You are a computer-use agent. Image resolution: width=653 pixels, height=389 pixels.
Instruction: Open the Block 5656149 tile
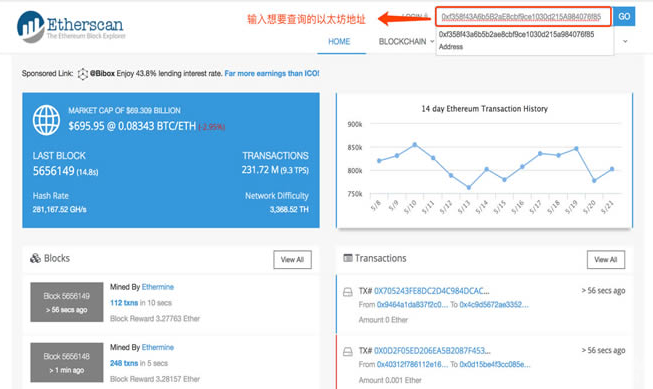coord(67,302)
